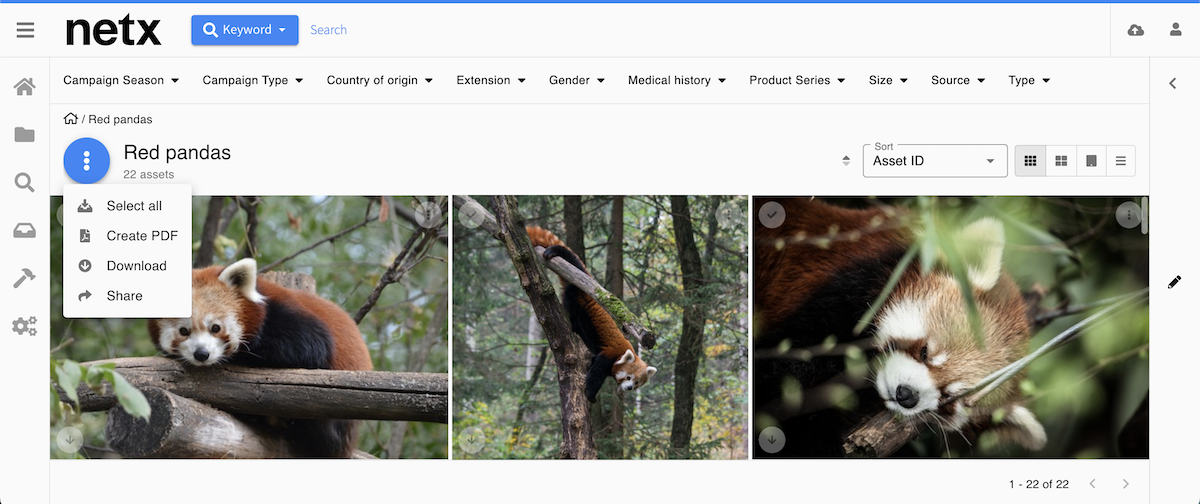This screenshot has height=504, width=1200.
Task: Toggle the sort direction arrows
Action: pyautogui.click(x=846, y=161)
